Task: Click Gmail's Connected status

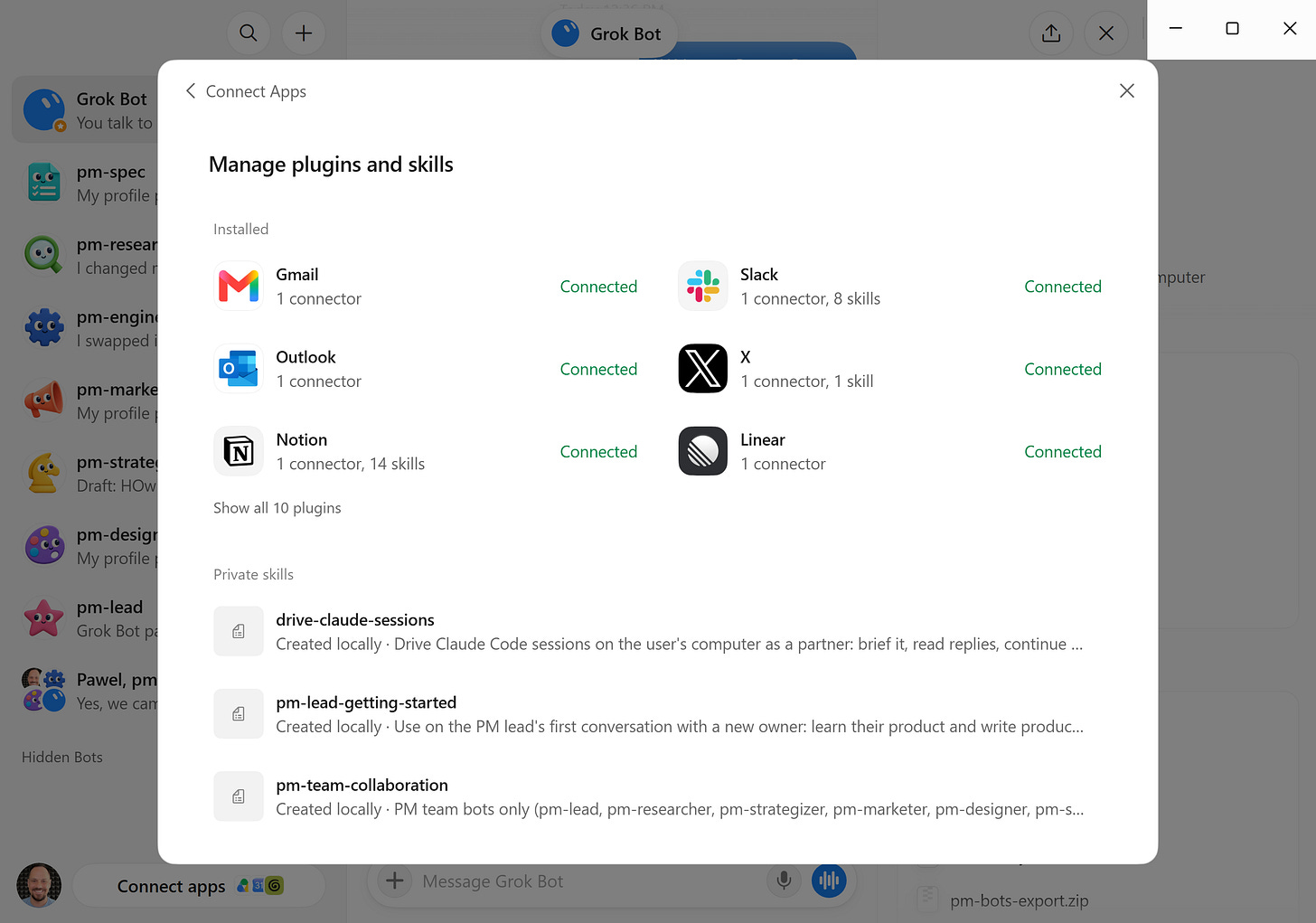Action: (x=598, y=287)
